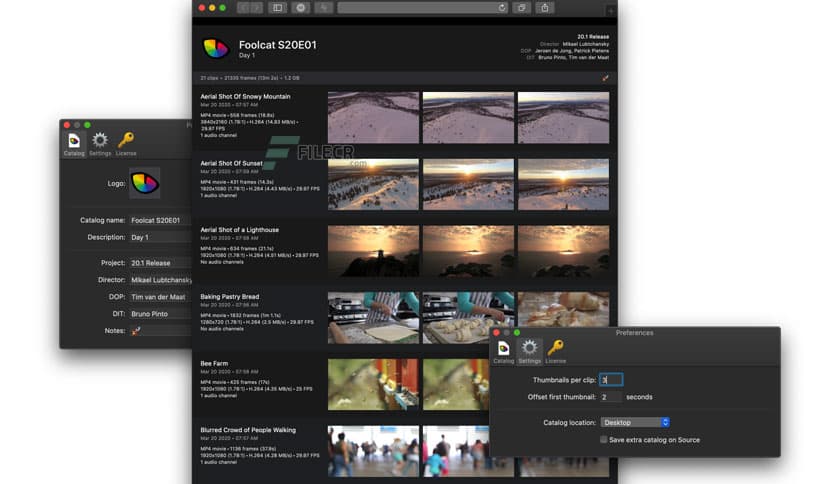
Task: Edit the Offset first thumbnail field
Action: click(x=610, y=397)
